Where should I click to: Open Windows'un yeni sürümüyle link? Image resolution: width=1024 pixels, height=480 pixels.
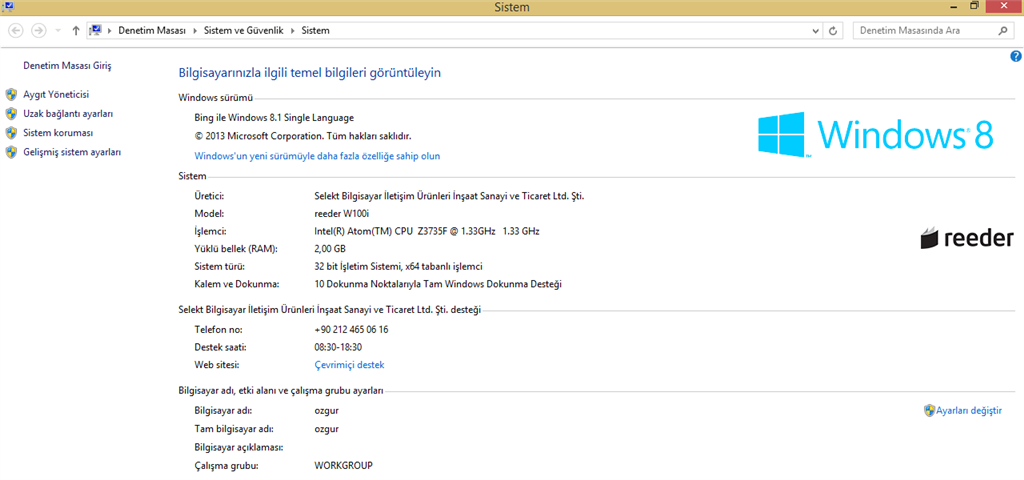pyautogui.click(x=317, y=156)
